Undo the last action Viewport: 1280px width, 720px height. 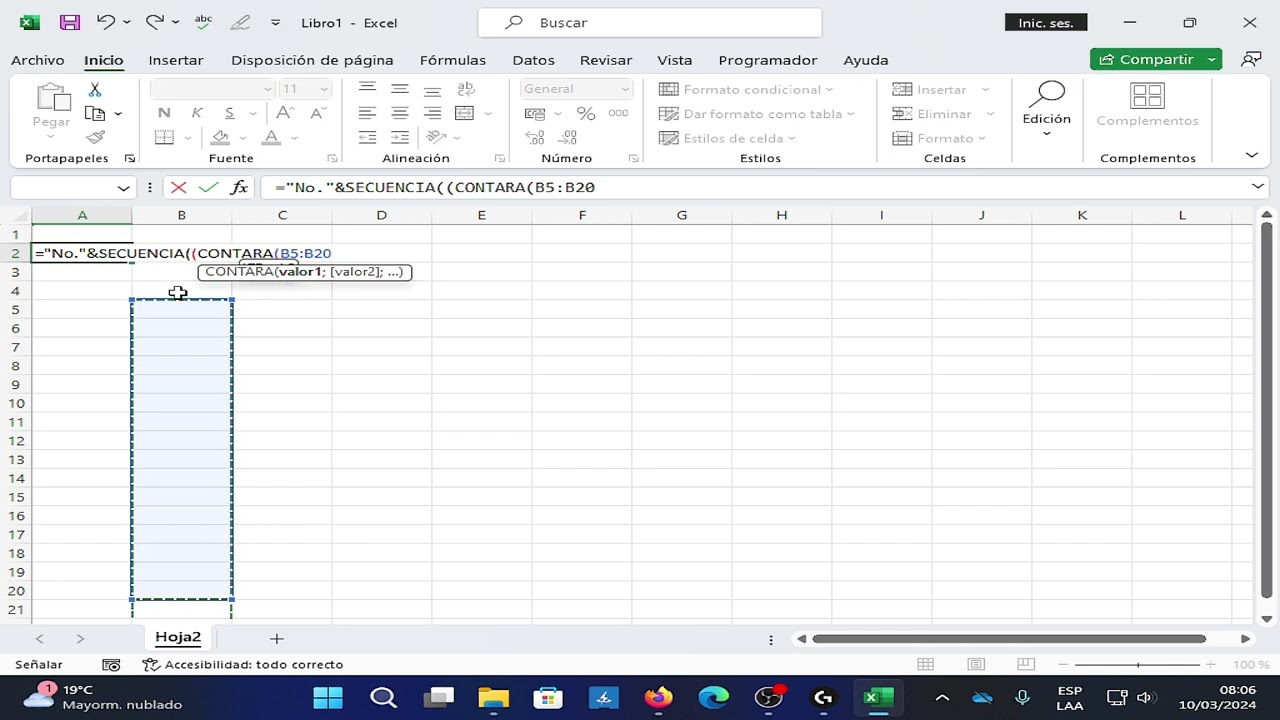point(106,22)
